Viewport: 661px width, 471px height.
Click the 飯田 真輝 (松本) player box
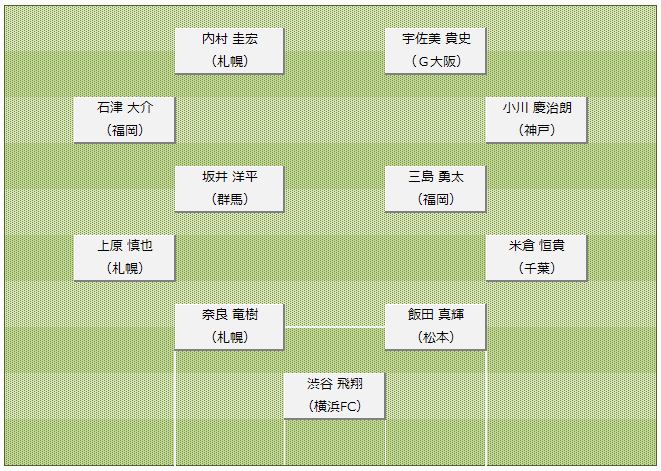tap(435, 327)
